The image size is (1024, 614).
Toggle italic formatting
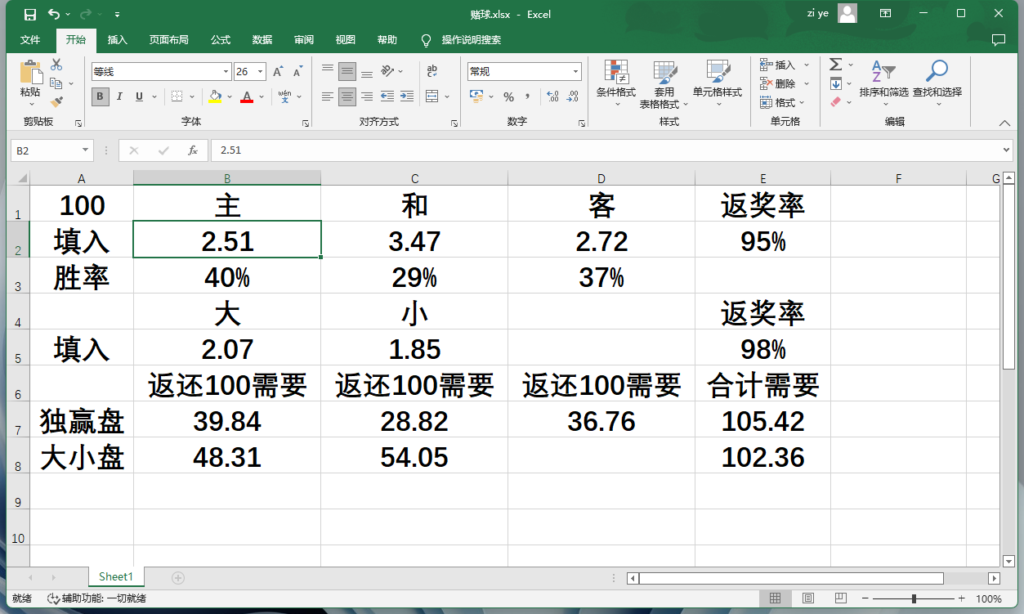120,97
